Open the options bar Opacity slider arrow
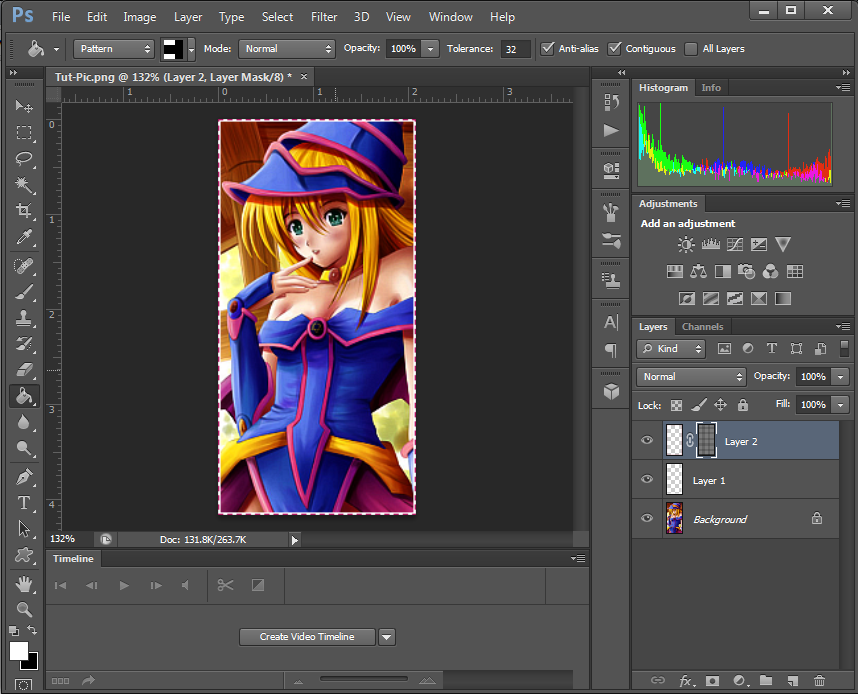 pyautogui.click(x=431, y=49)
